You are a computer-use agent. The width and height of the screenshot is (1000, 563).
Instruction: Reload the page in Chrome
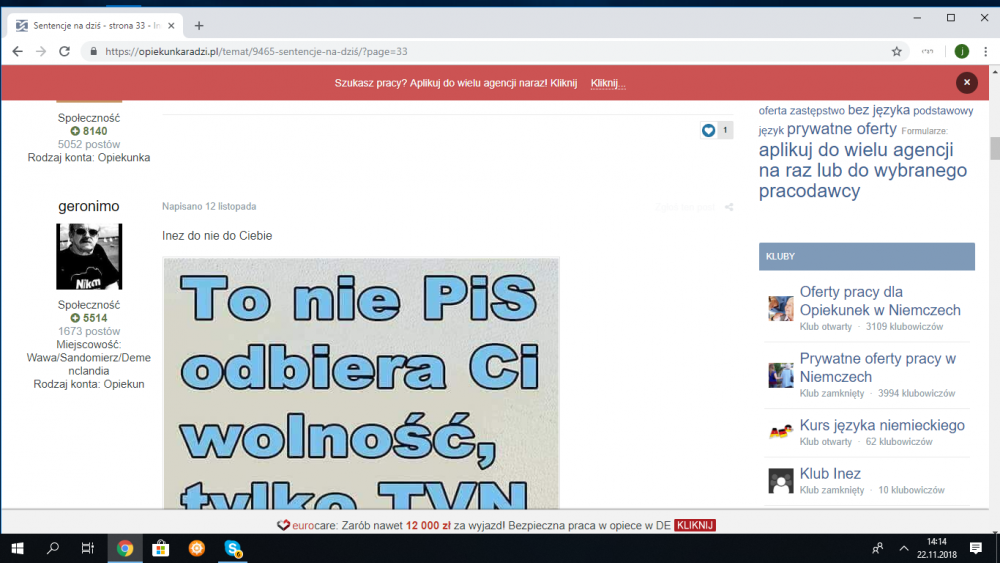click(x=65, y=51)
